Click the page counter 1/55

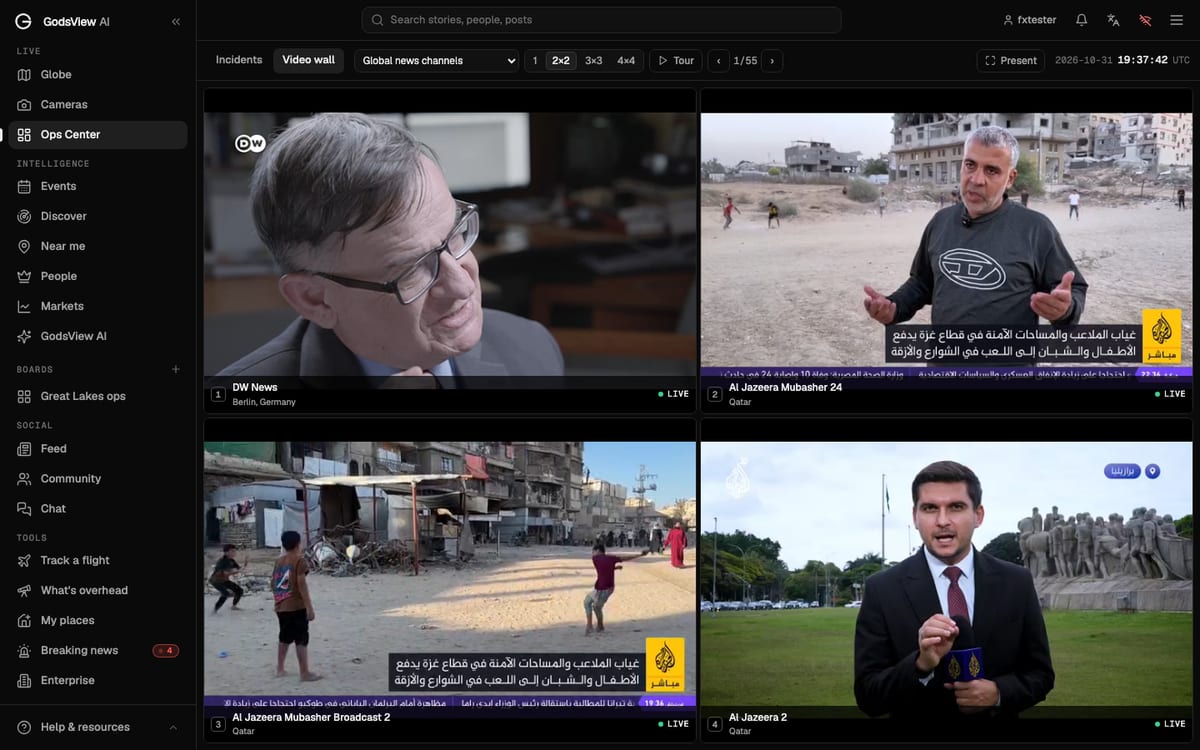745,61
